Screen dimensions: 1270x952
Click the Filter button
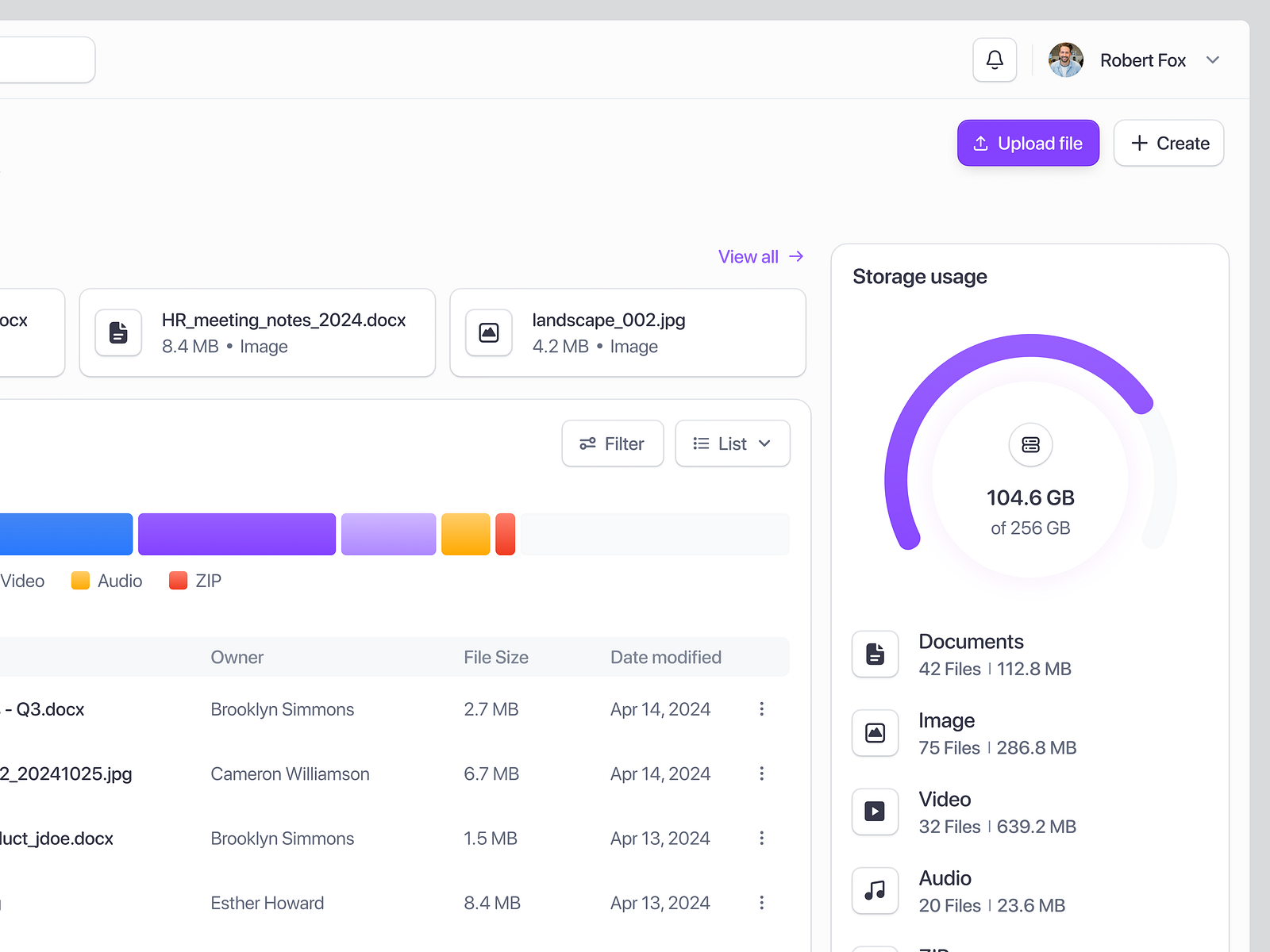[x=612, y=443]
